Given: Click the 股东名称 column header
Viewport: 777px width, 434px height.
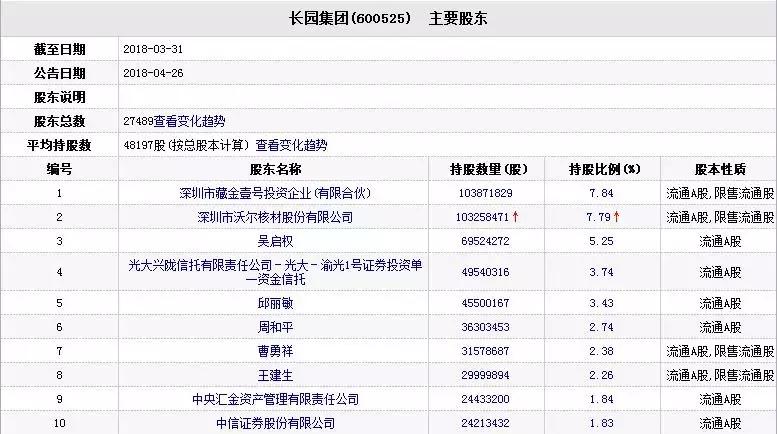Looking at the screenshot, I should [x=275, y=169].
